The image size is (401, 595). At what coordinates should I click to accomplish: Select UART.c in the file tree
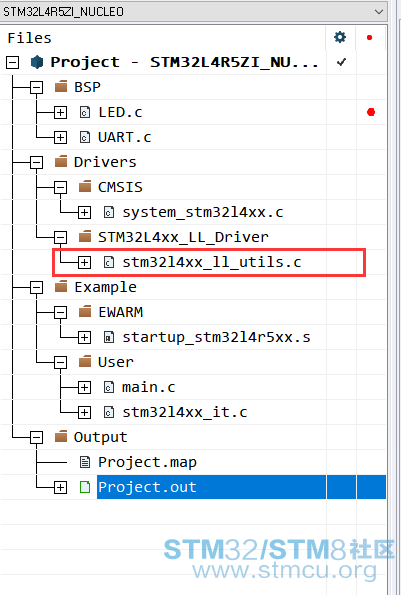point(124,137)
